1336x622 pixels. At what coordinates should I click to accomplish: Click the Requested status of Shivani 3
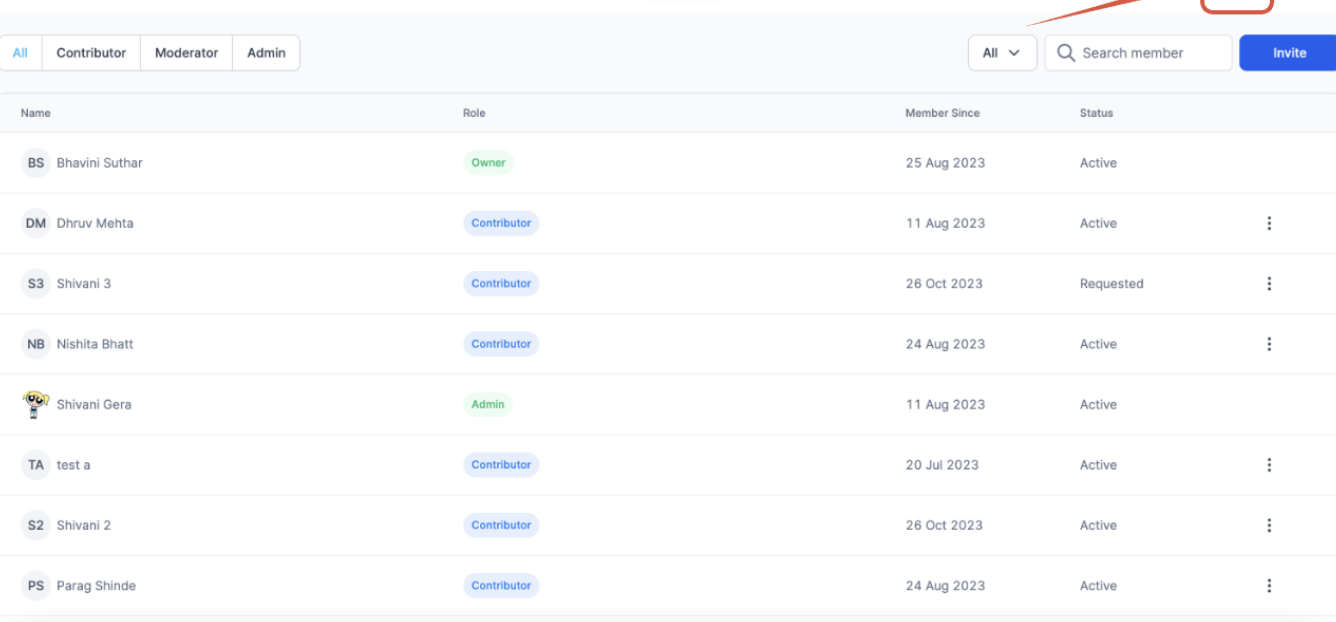pyautogui.click(x=1111, y=284)
